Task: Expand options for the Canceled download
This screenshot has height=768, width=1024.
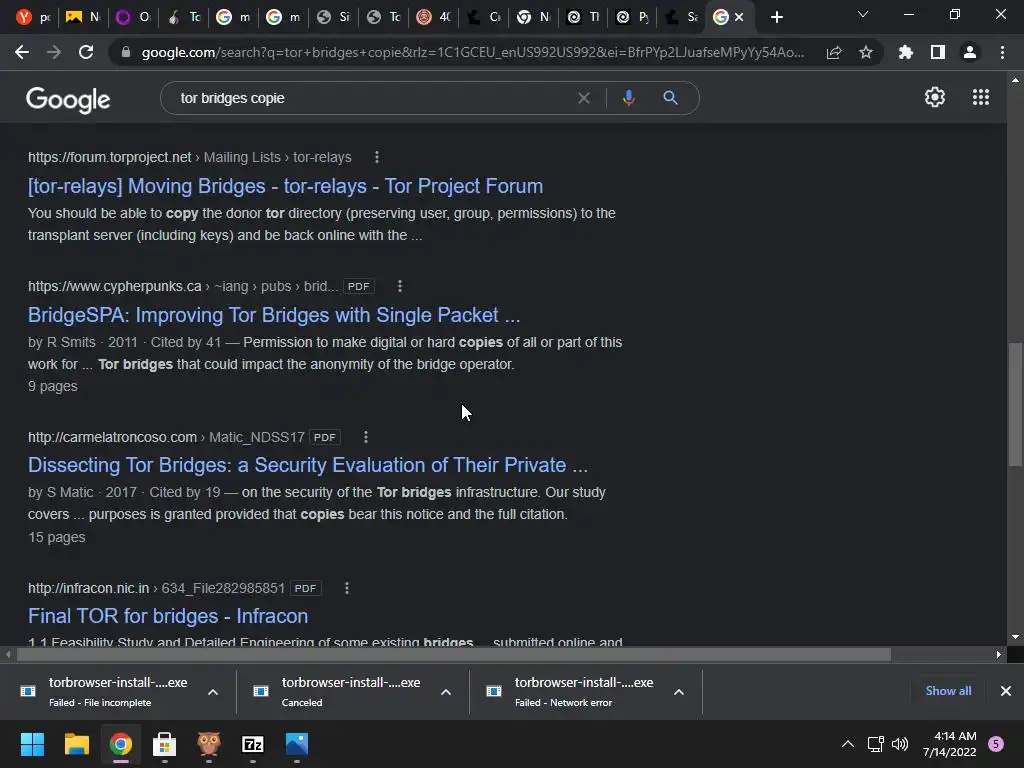Action: coord(446,692)
